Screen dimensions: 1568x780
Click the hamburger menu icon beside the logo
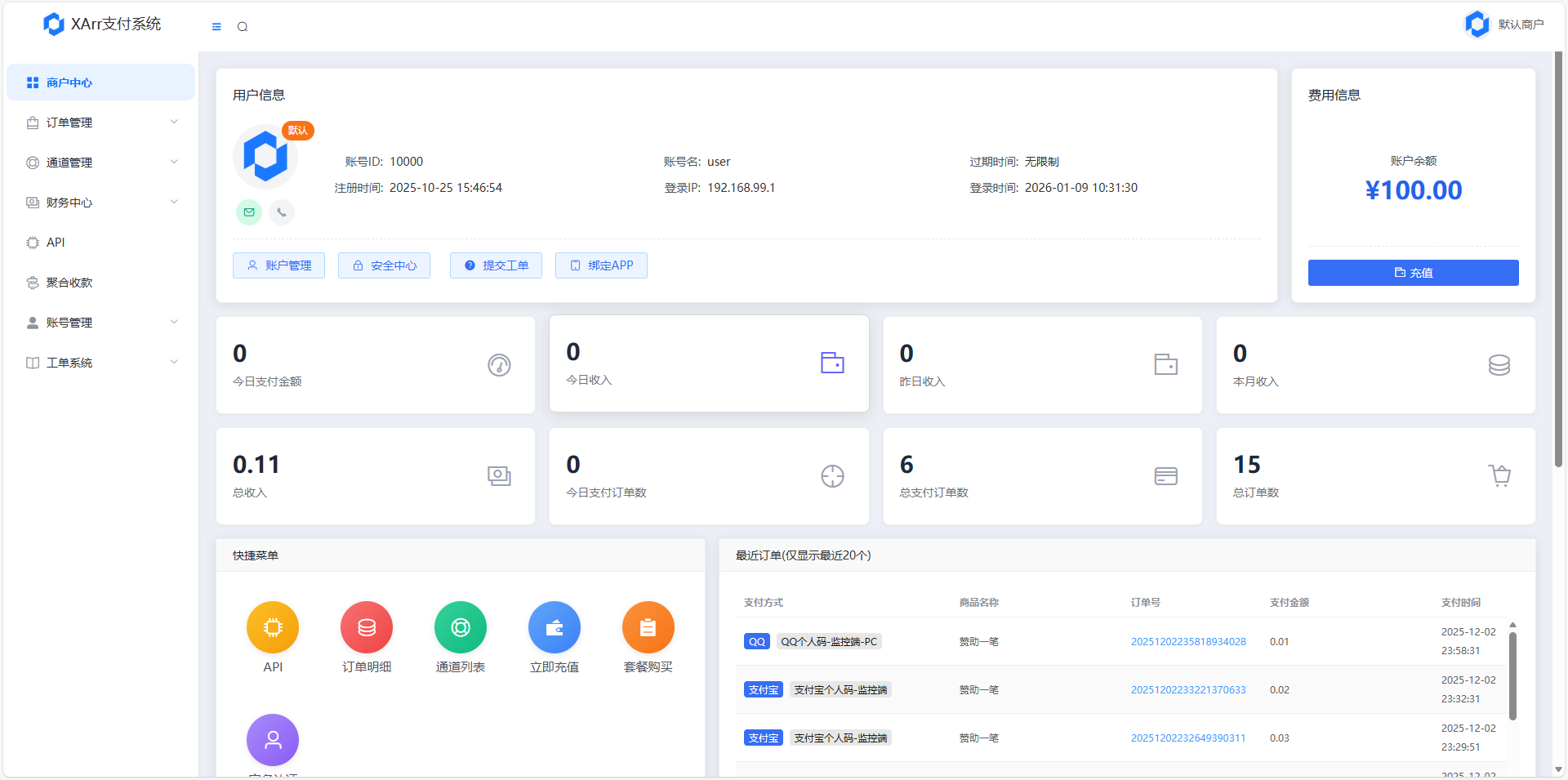216,26
